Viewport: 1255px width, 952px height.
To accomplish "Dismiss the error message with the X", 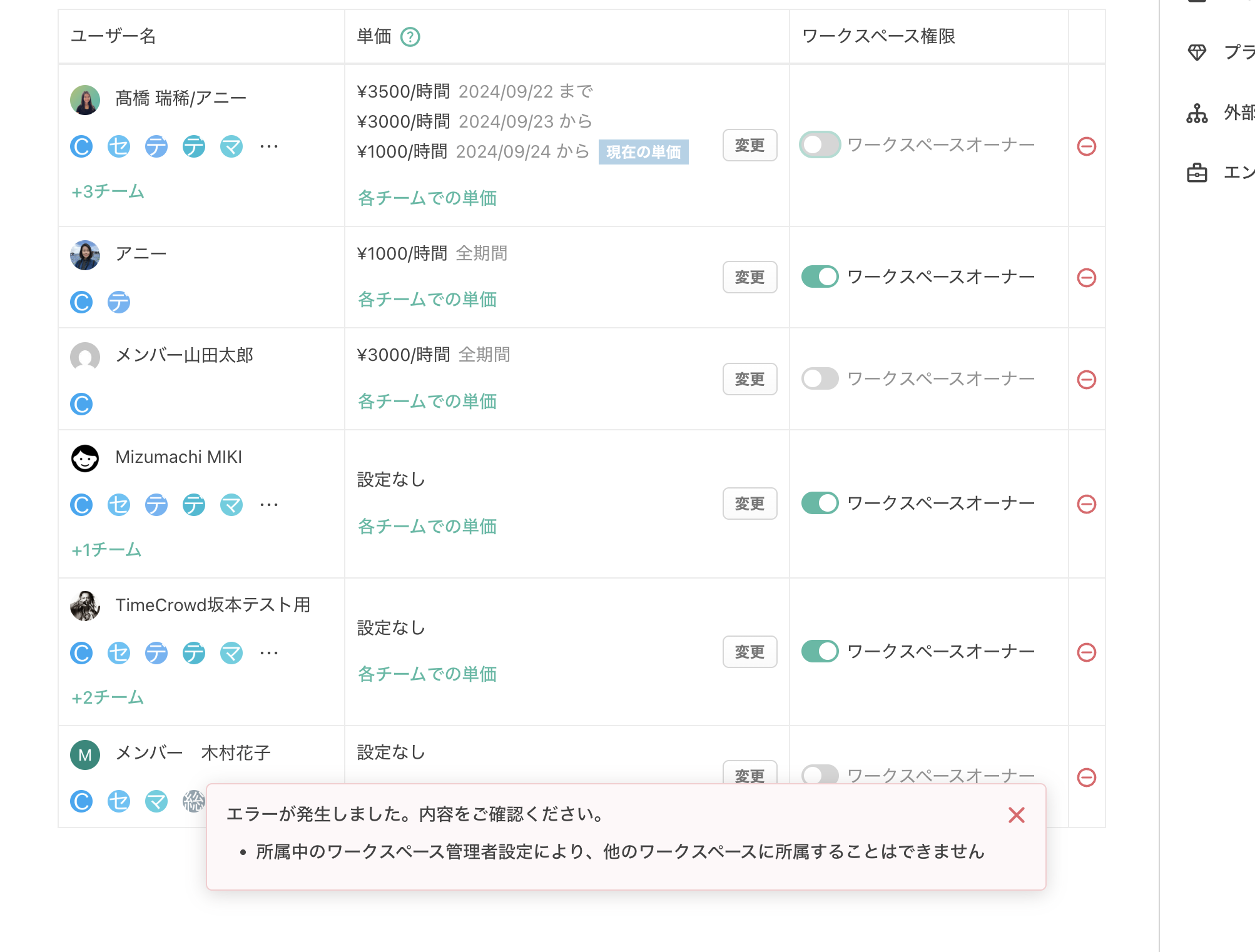I will pyautogui.click(x=1015, y=815).
